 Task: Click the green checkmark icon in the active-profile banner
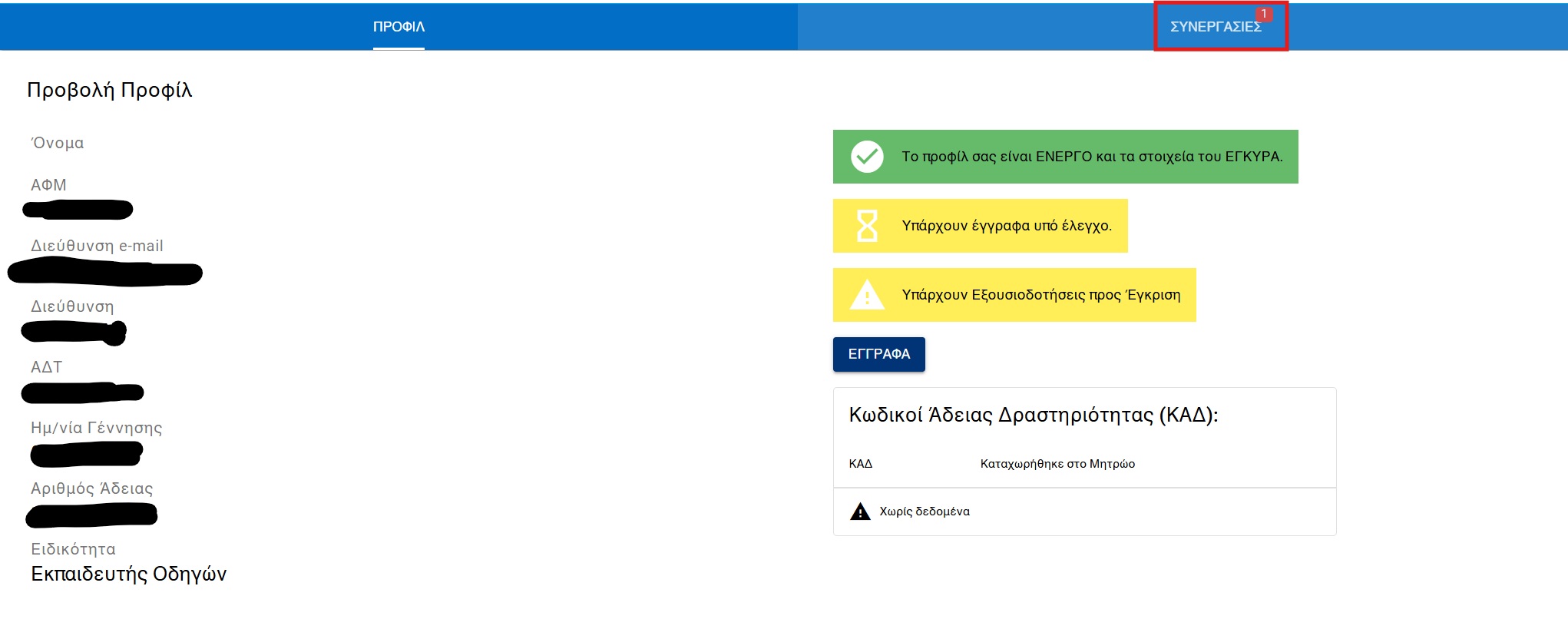[867, 157]
